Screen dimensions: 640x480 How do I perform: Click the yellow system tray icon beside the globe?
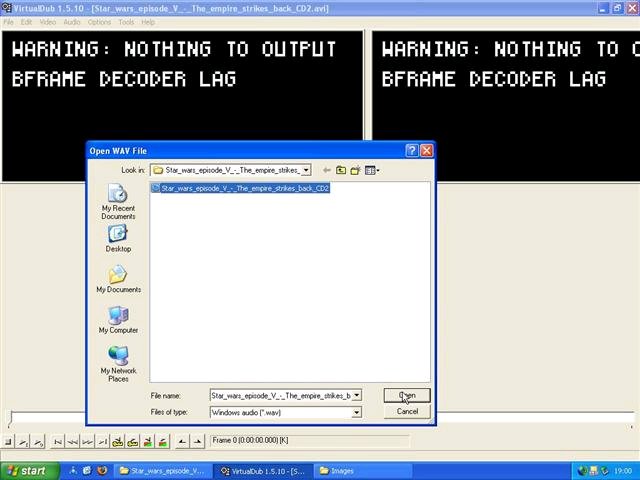point(593,471)
